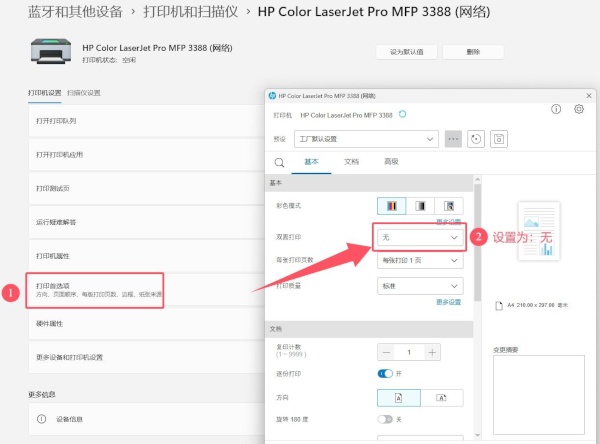Decrease copy count with minus button
Screen dimensions: 600x444
[x=386, y=352]
